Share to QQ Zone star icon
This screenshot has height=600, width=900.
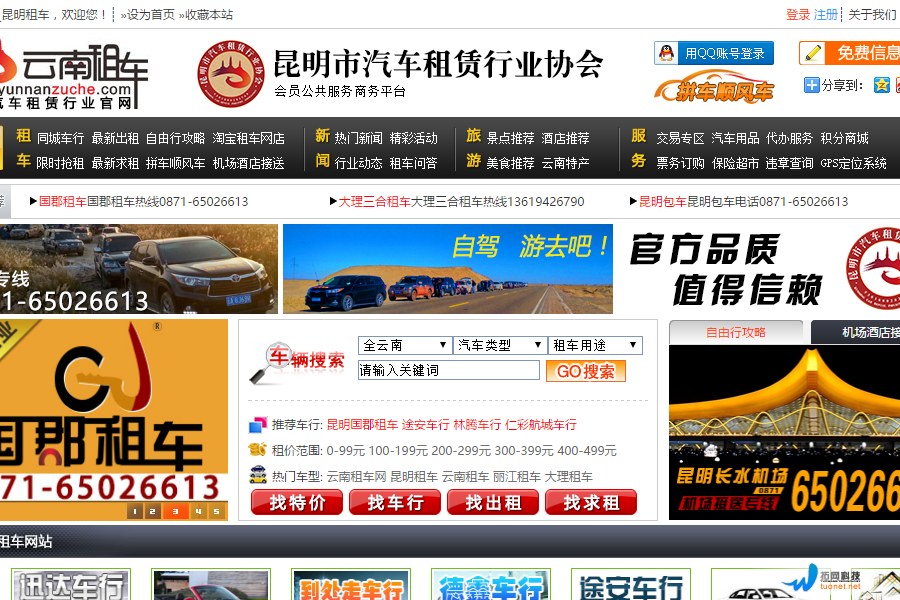pyautogui.click(x=881, y=85)
